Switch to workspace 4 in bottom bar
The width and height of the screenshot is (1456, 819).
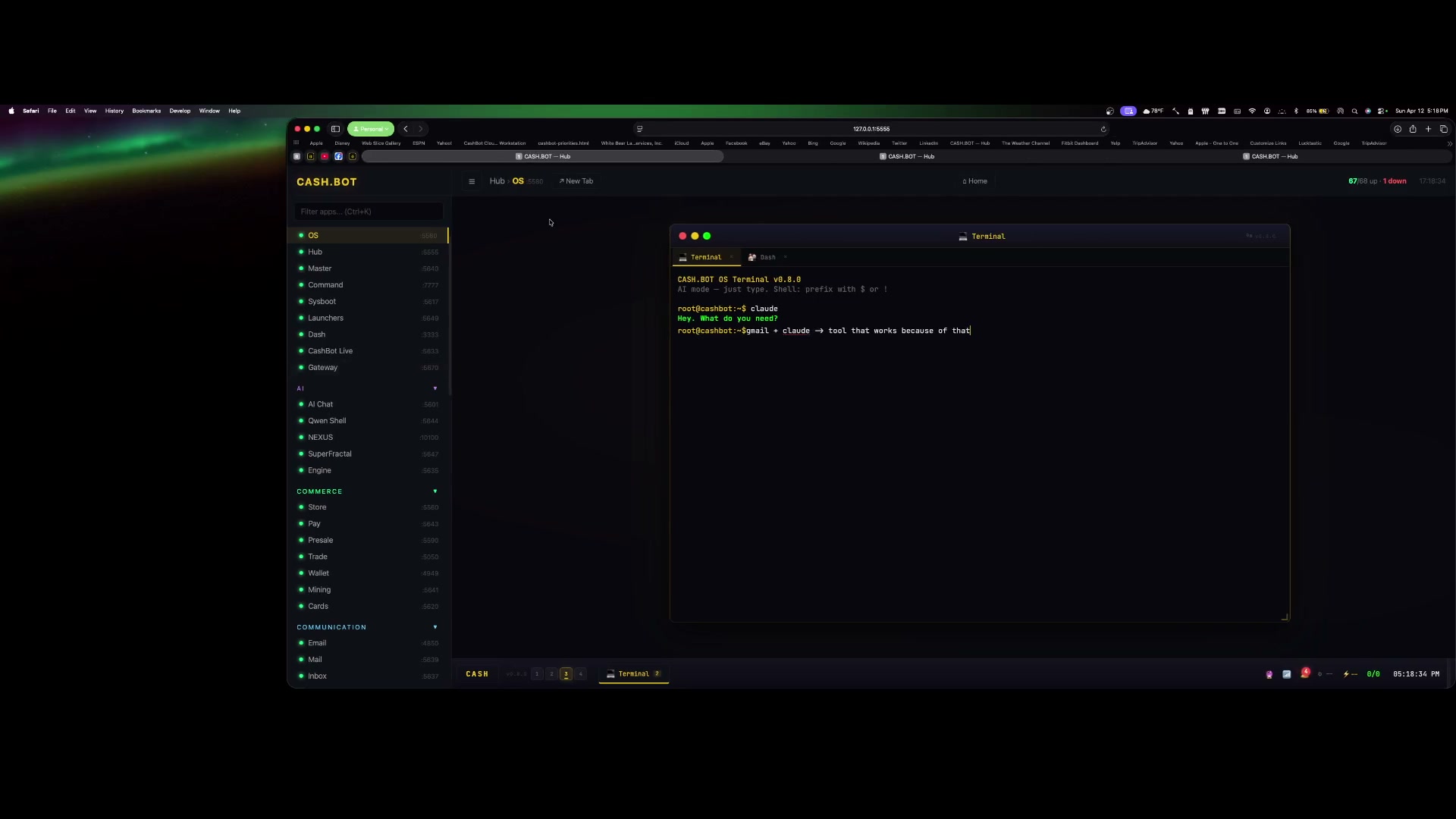coord(581,673)
